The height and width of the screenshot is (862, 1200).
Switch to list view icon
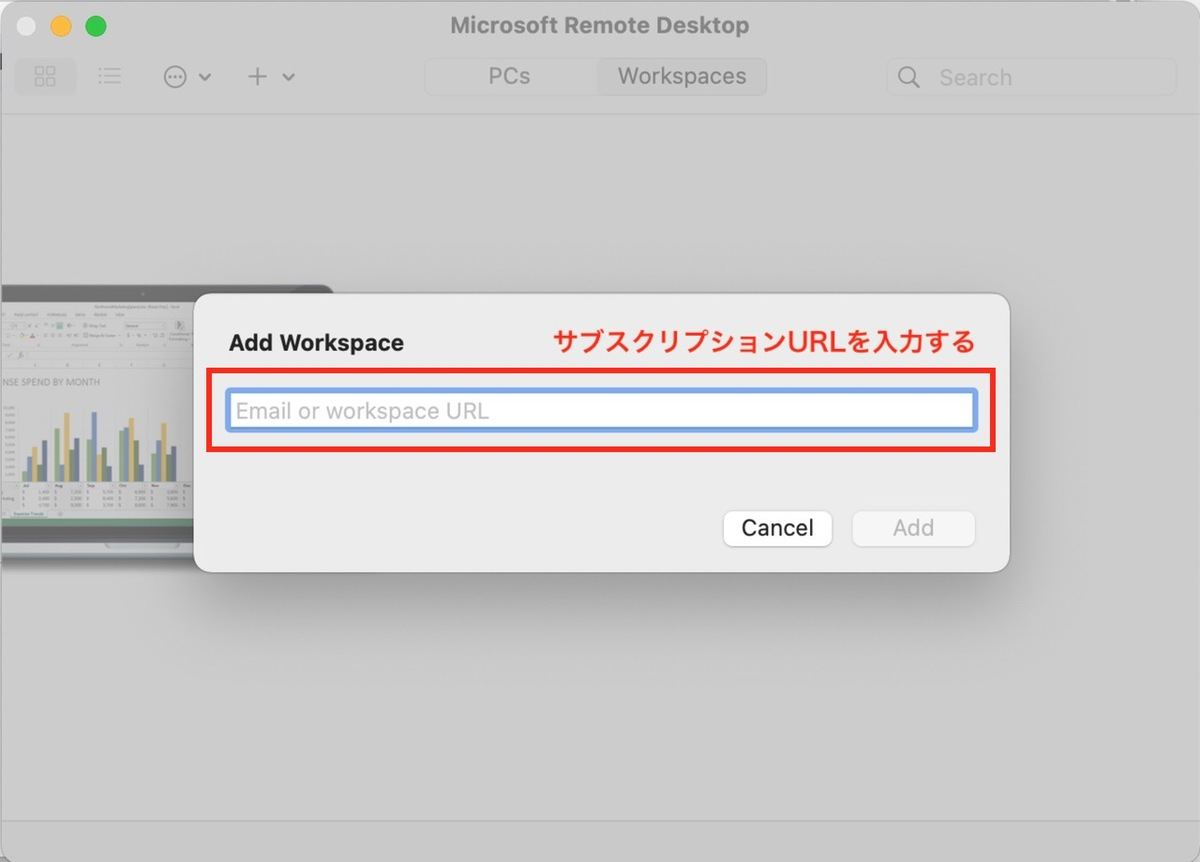110,77
